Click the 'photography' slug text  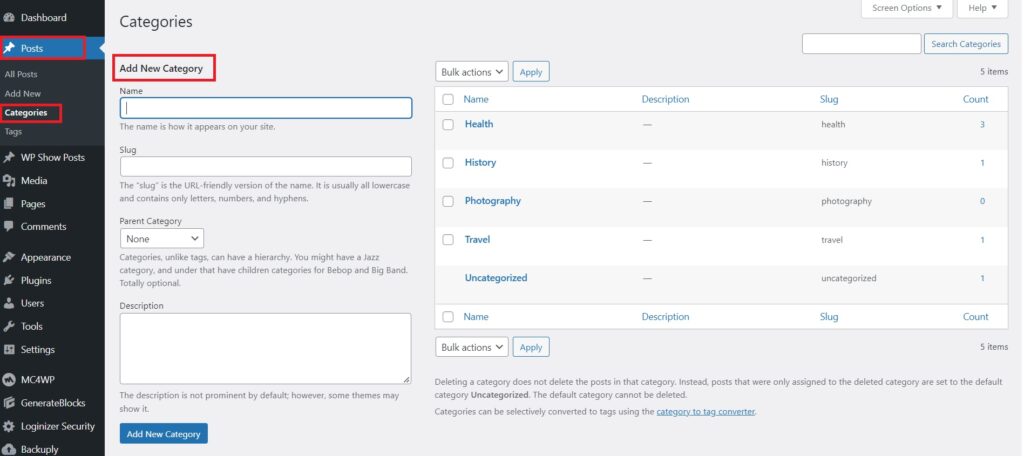point(846,201)
